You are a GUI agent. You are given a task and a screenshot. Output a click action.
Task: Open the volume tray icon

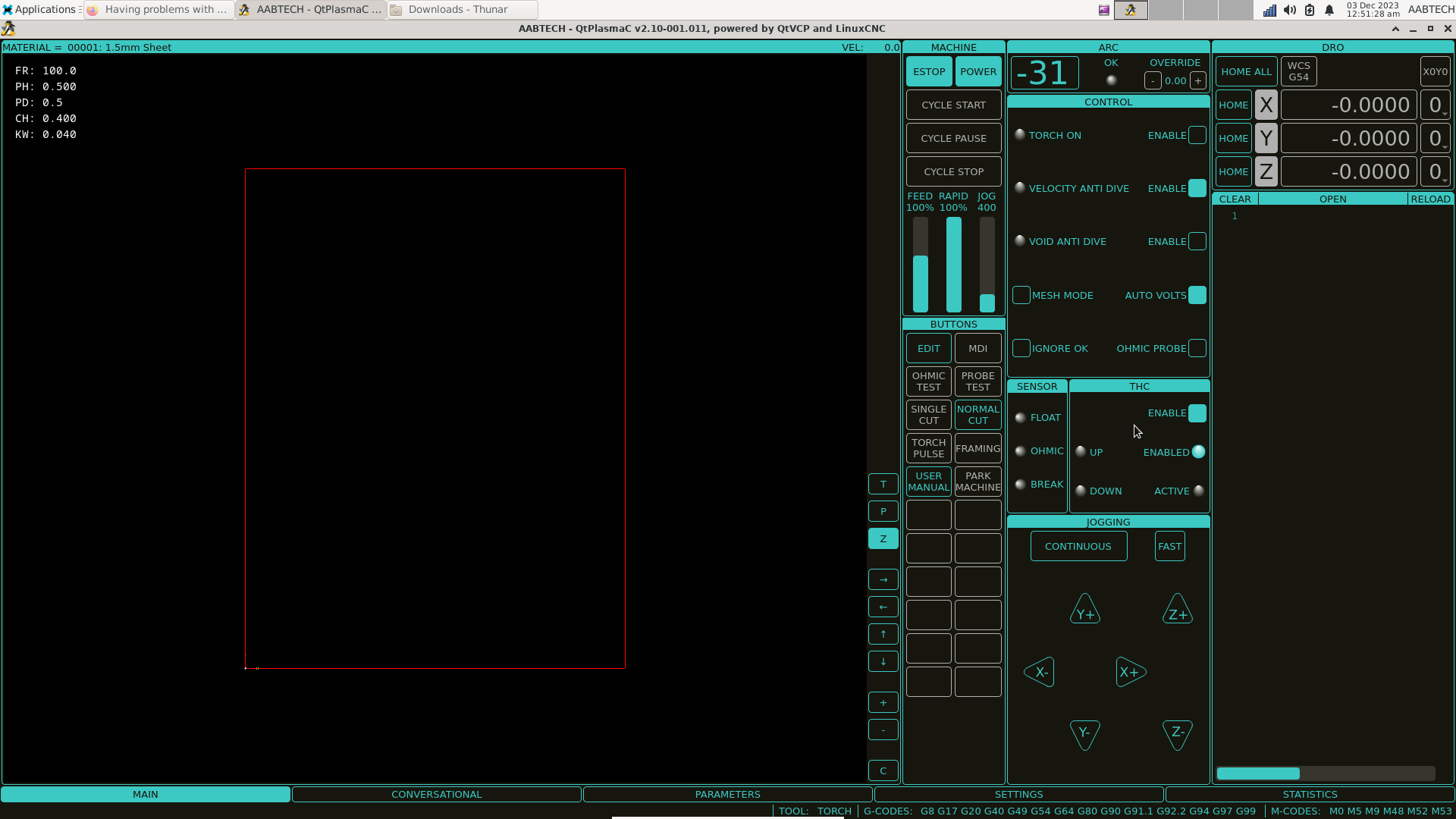click(x=1290, y=10)
